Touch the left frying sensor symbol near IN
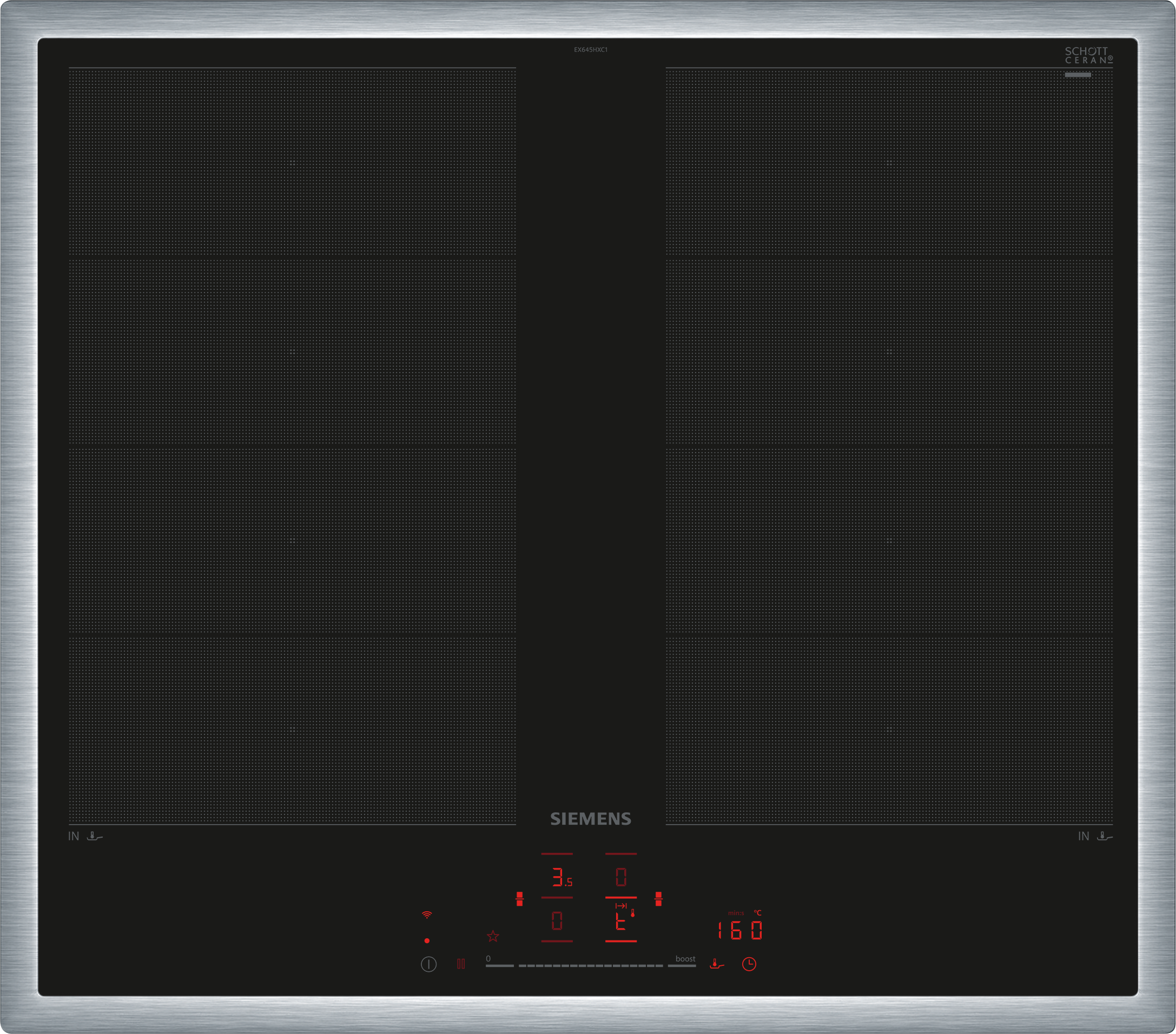The width and height of the screenshot is (1176, 1034). (x=94, y=836)
